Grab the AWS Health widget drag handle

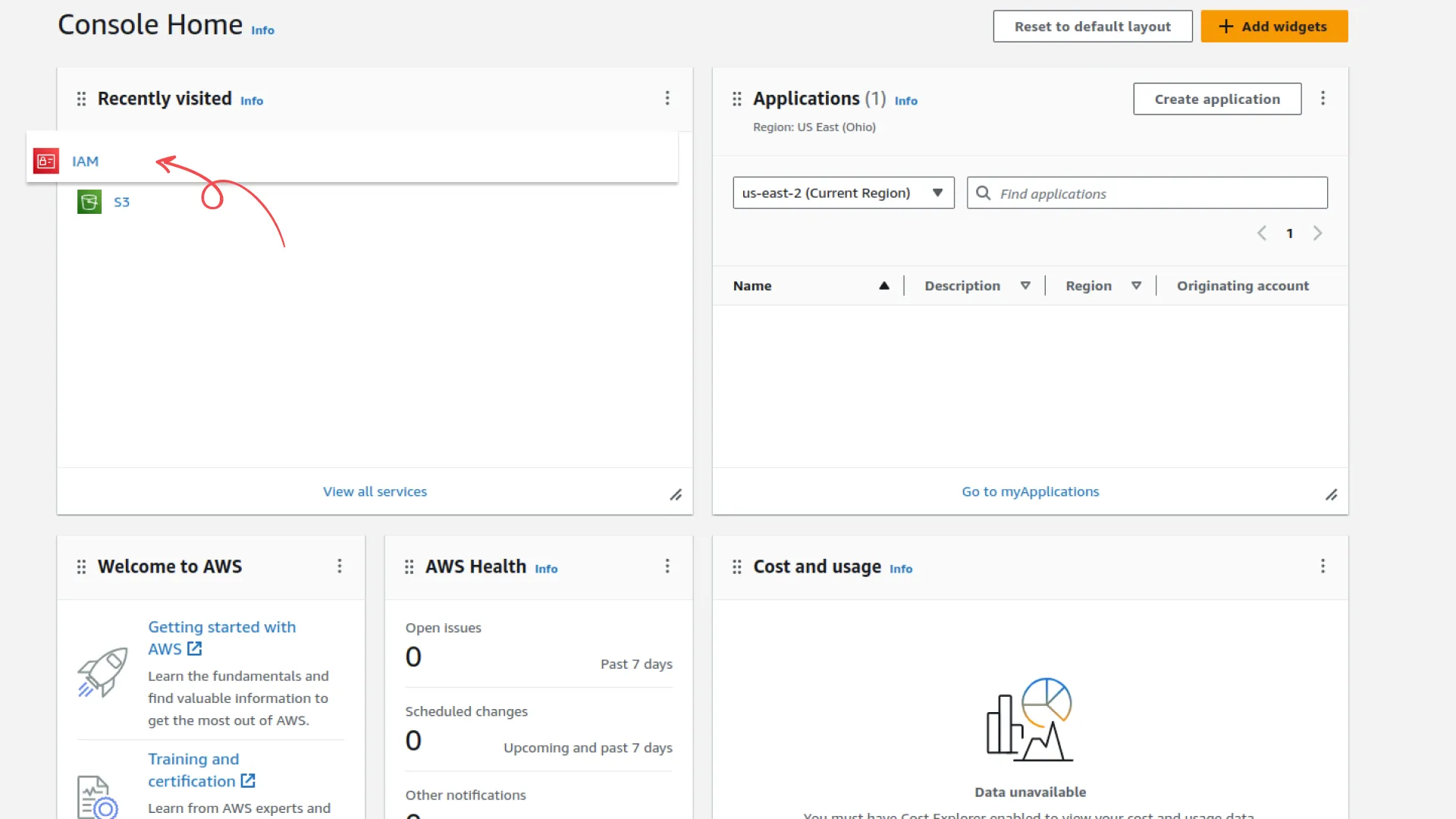pyautogui.click(x=409, y=566)
